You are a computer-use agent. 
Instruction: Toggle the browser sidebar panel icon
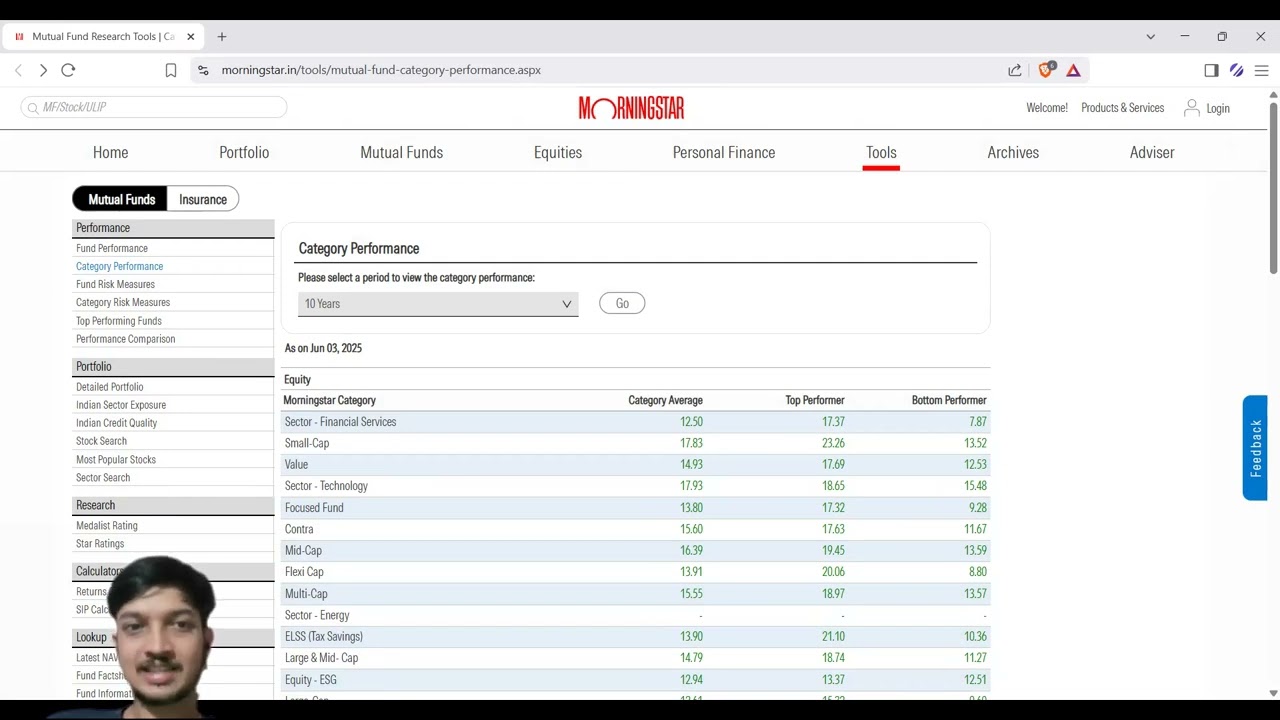(1211, 70)
